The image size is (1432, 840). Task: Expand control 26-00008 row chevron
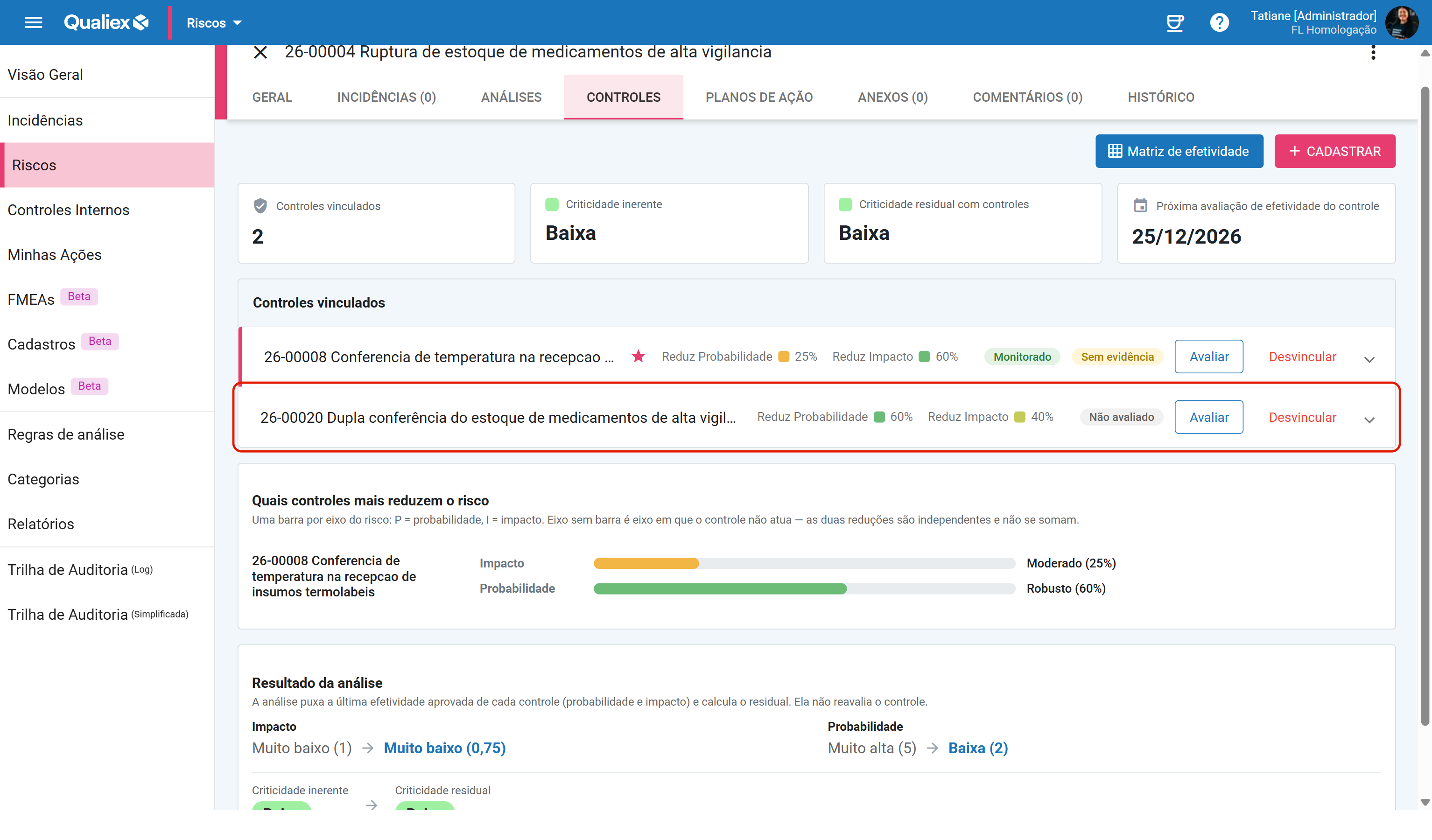point(1369,359)
